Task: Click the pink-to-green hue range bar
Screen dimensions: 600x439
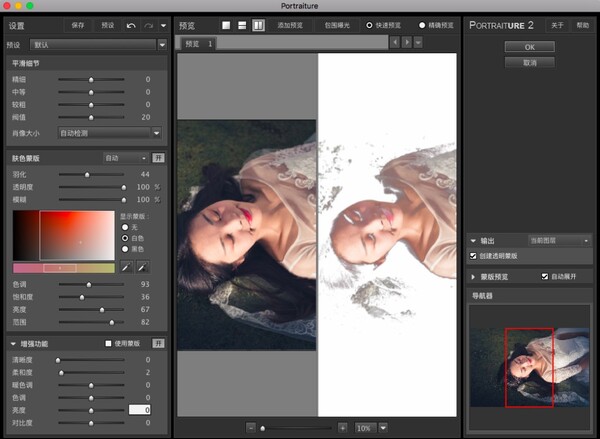Action: click(x=64, y=268)
